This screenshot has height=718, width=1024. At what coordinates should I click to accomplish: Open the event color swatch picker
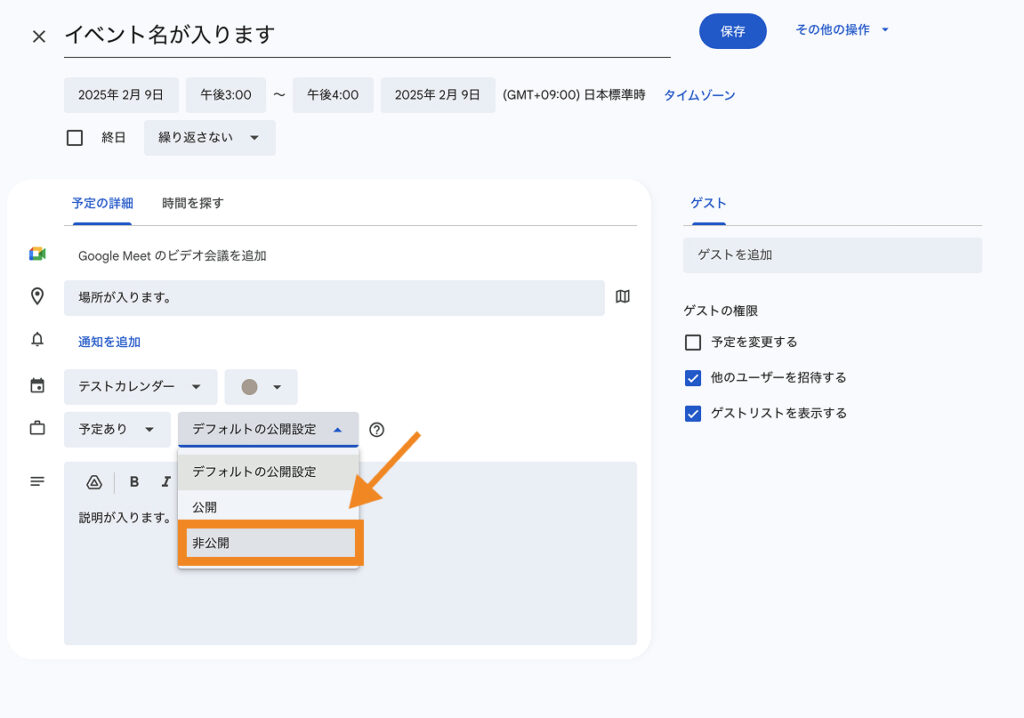tap(261, 387)
